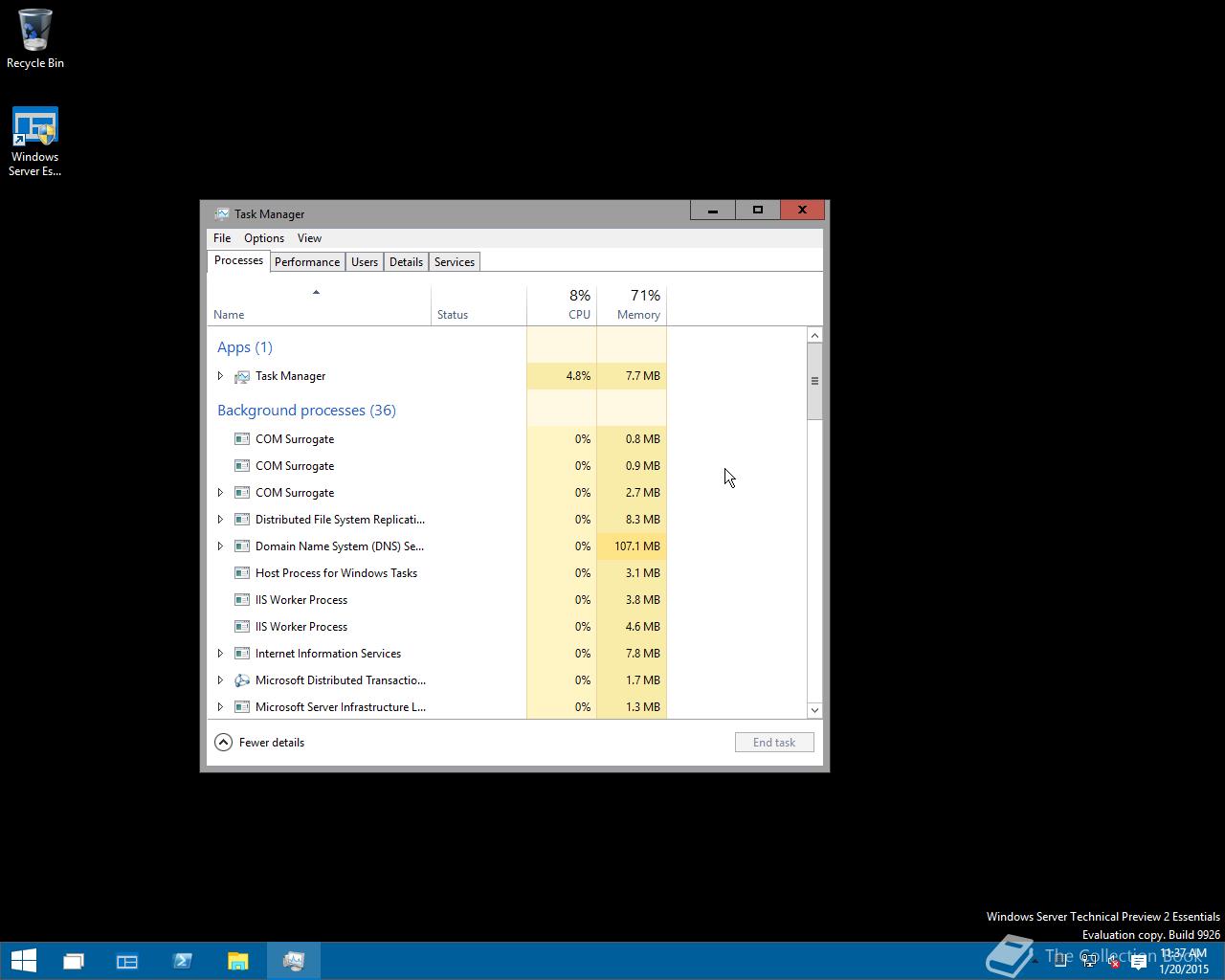Viewport: 1225px width, 980px height.
Task: Select the Apps (1) group heading
Action: coord(245,347)
